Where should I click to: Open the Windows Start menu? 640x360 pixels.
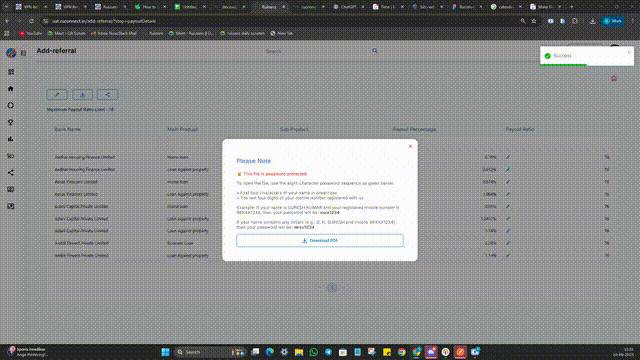[x=165, y=352]
